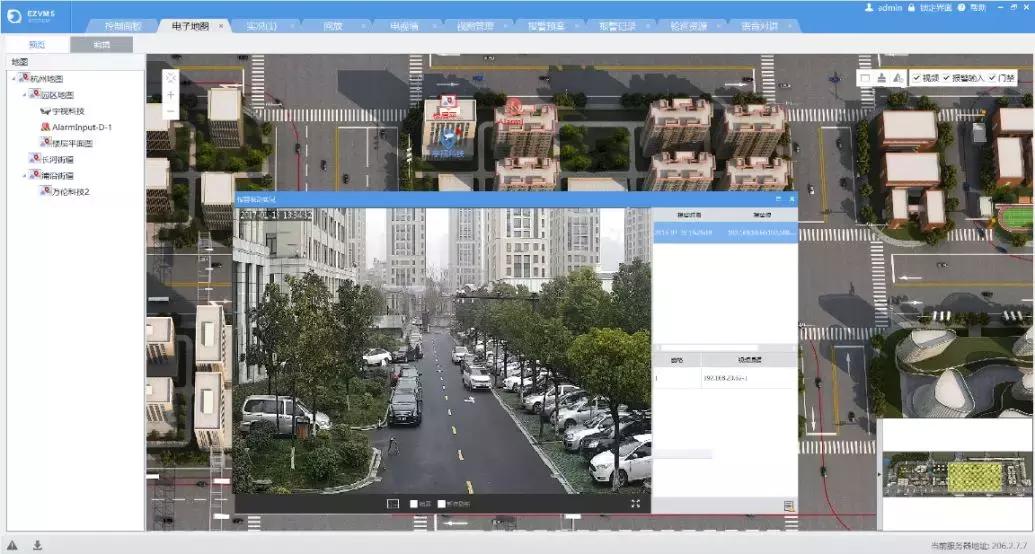The image size is (1035, 554).
Task: Toggle the 视频 checkbox on the map
Action: point(917,78)
